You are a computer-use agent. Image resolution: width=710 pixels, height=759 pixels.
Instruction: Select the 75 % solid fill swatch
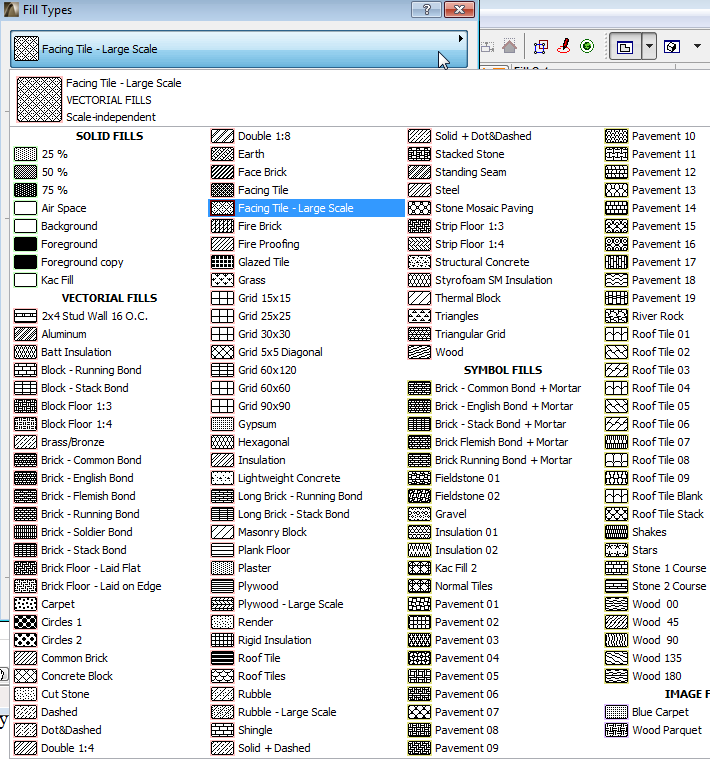point(25,190)
